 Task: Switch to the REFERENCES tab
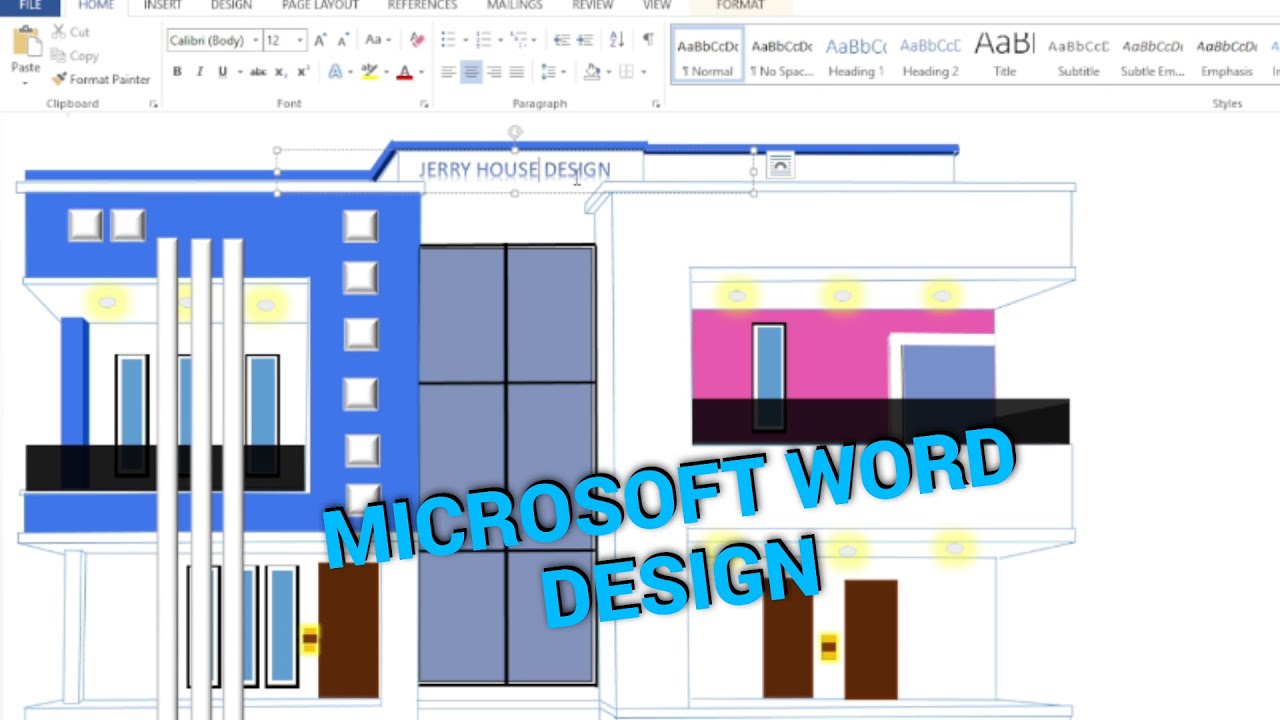click(422, 6)
